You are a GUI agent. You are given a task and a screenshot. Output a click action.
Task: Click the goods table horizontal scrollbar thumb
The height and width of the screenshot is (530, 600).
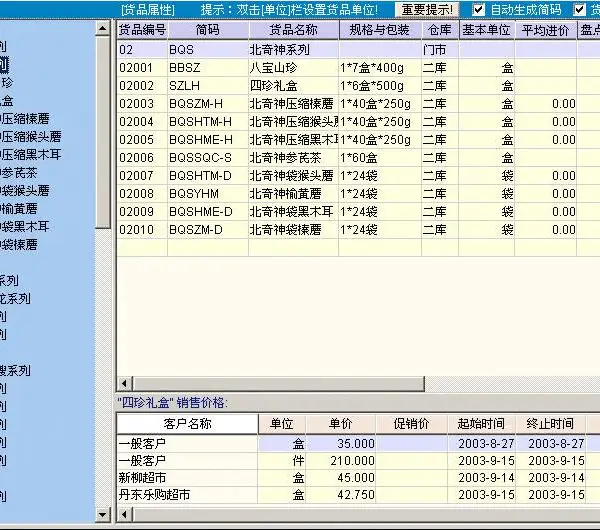click(279, 383)
